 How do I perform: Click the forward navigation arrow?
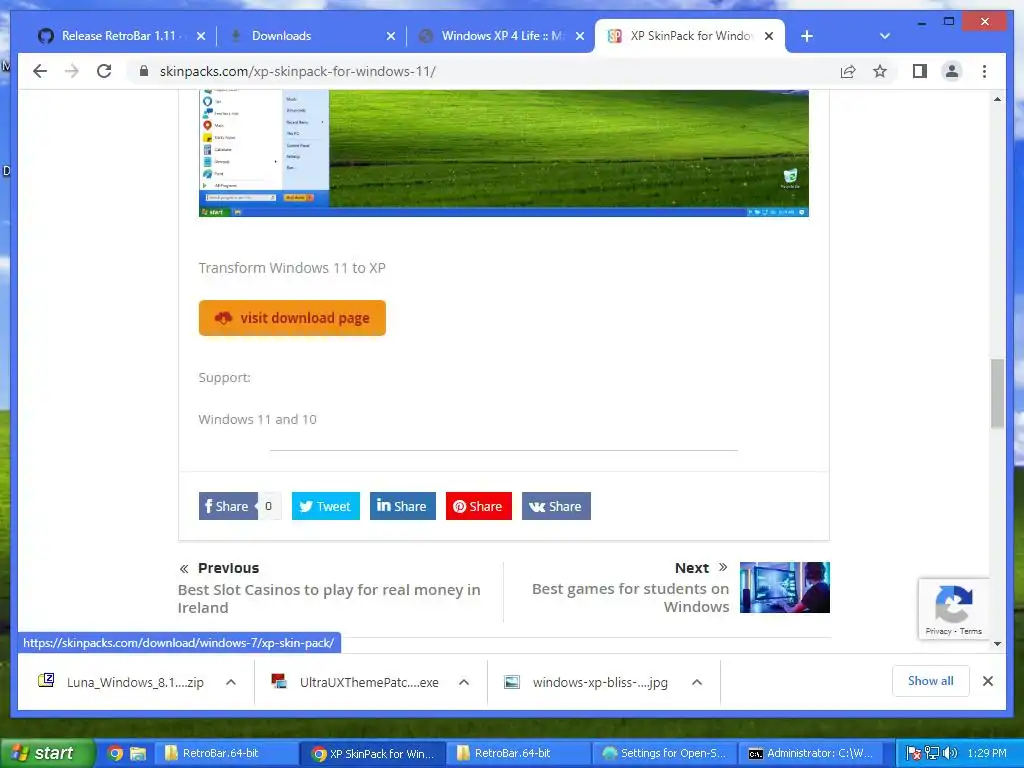[x=72, y=71]
